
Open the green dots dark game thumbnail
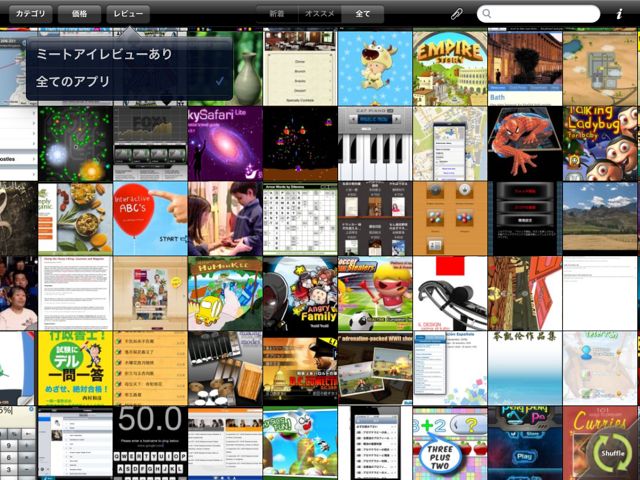pyautogui.click(x=75, y=144)
